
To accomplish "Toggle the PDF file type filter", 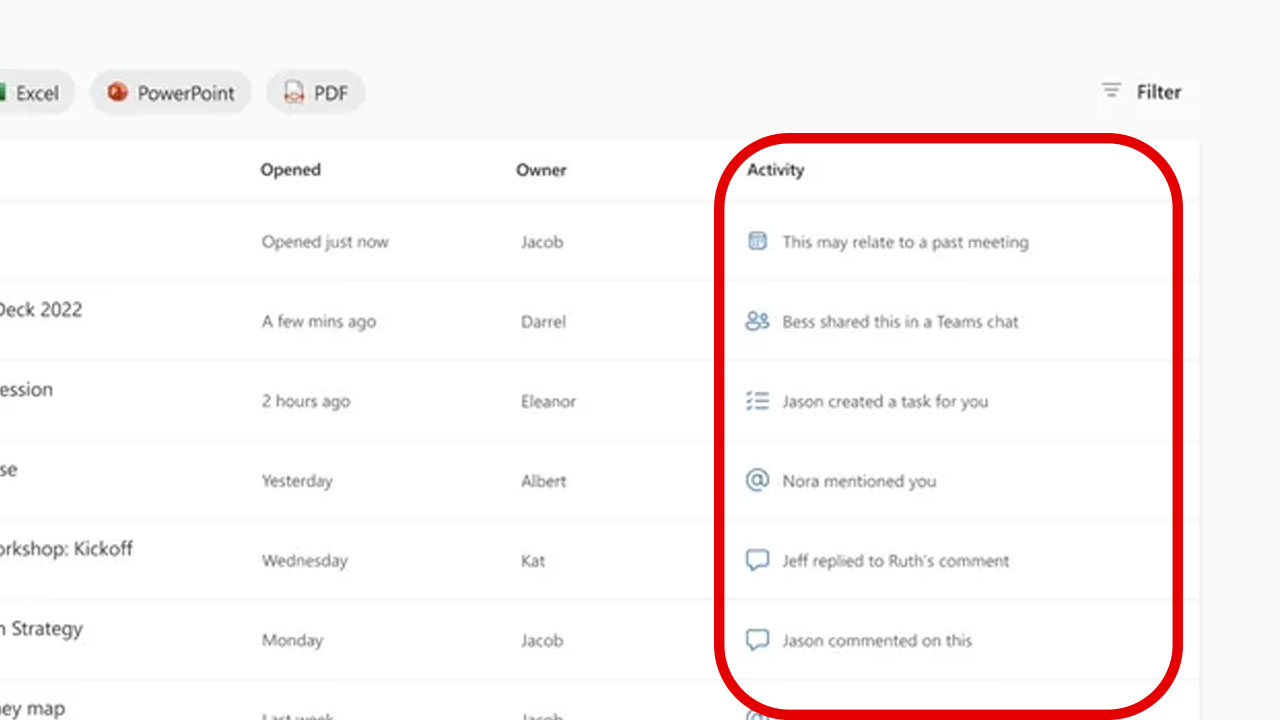I will tap(315, 92).
